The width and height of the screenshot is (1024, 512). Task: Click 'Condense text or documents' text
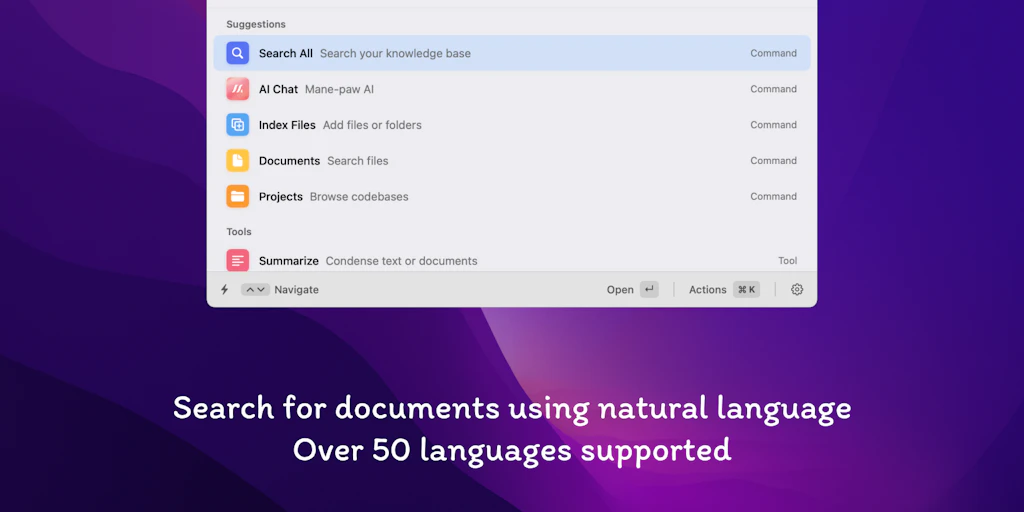(x=402, y=261)
